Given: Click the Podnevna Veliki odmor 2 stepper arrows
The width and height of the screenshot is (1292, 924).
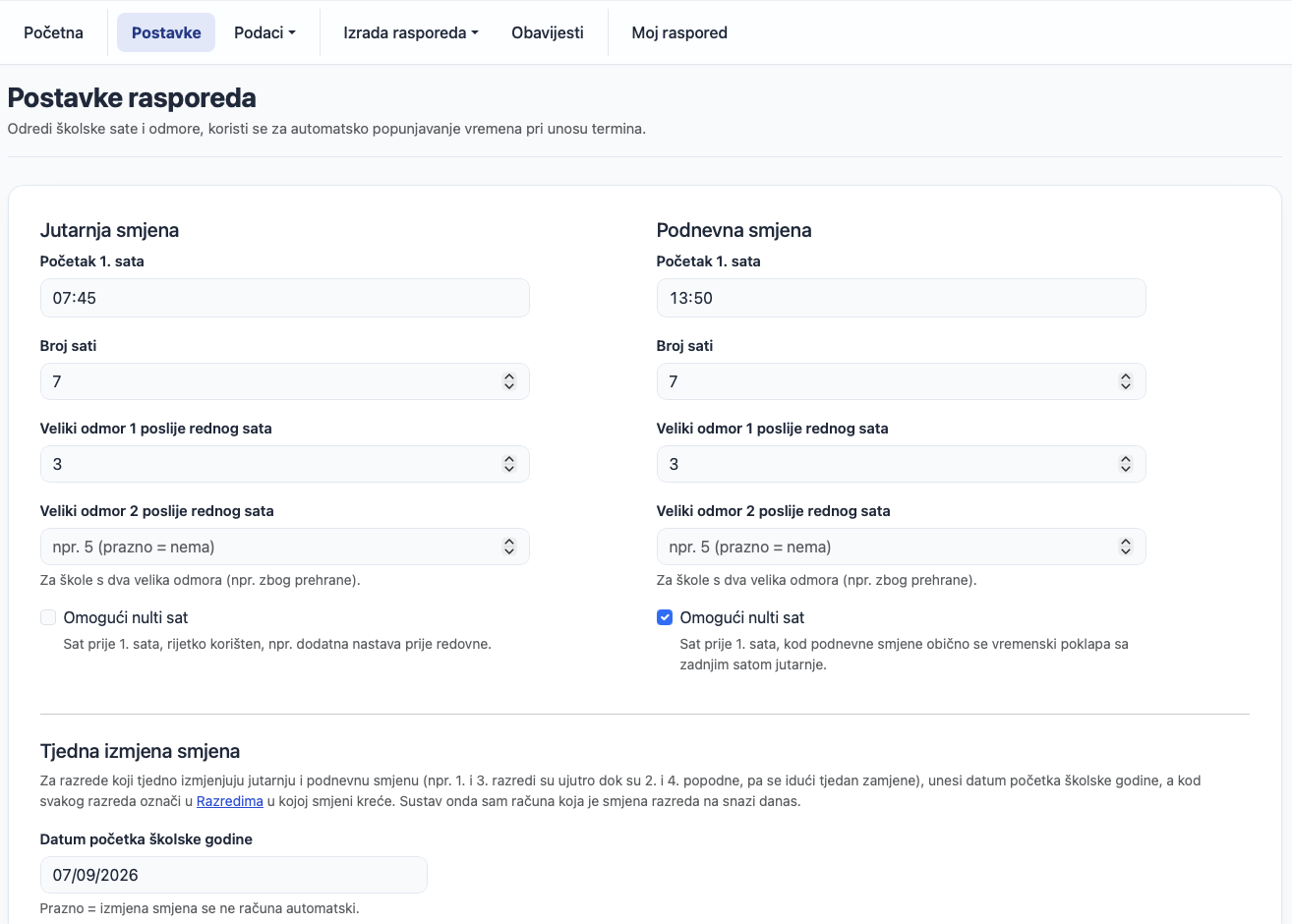Looking at the screenshot, I should [x=1126, y=547].
